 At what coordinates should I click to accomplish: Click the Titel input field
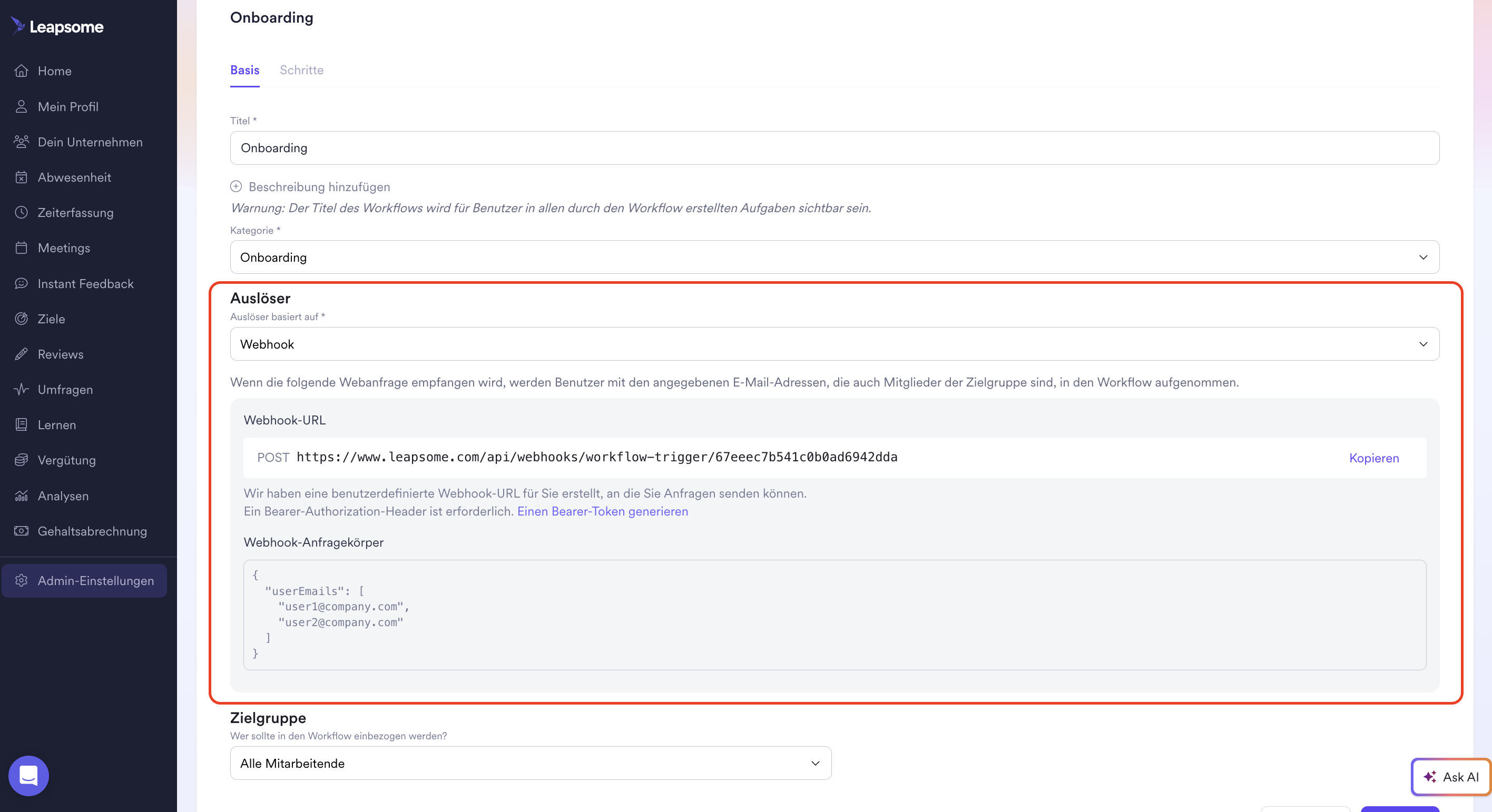click(x=834, y=147)
